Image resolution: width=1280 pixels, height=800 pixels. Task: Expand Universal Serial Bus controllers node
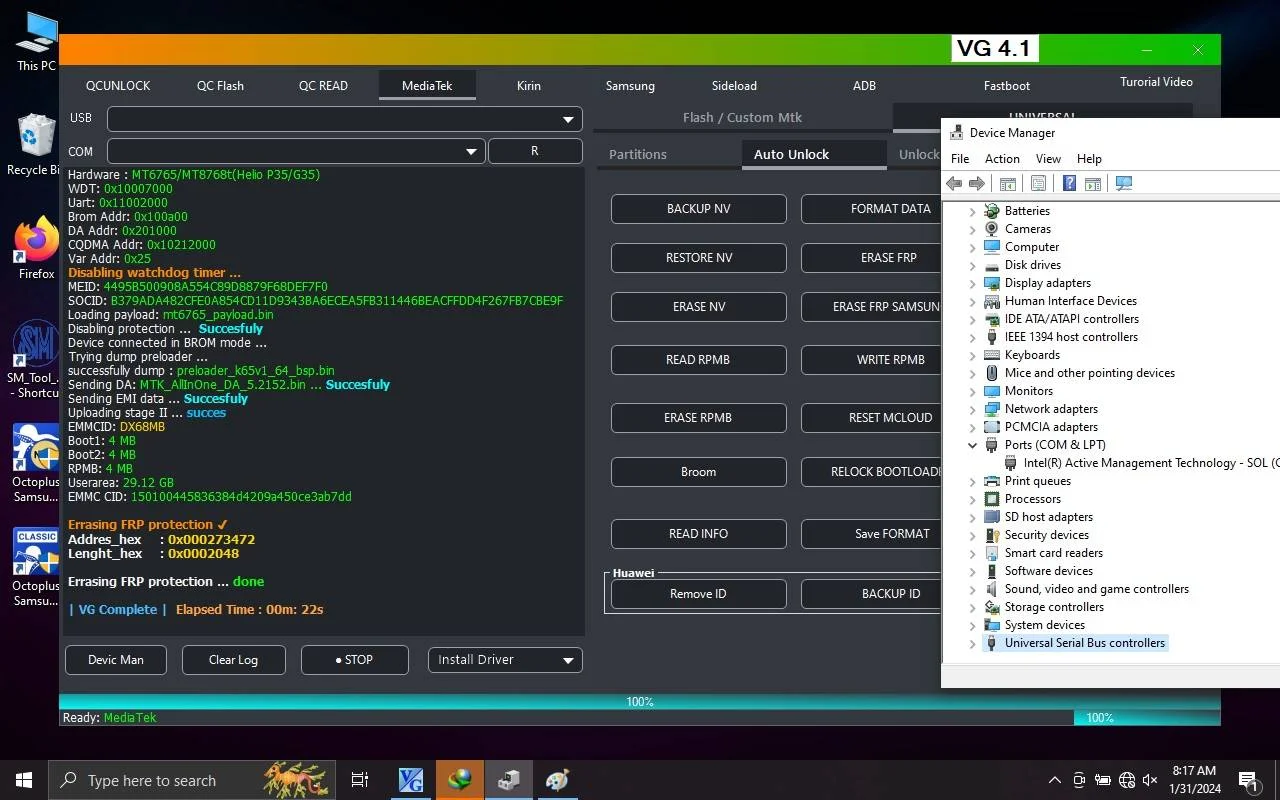click(x=972, y=643)
